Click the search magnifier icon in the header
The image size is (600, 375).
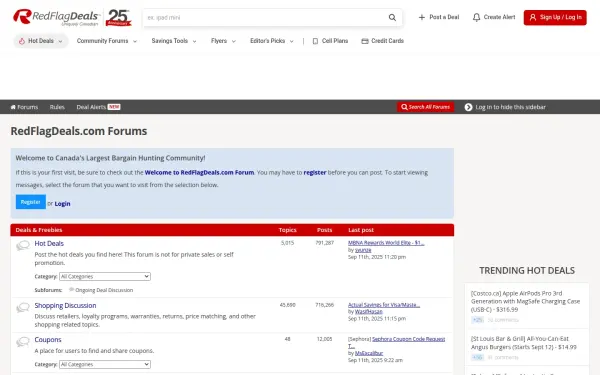coord(392,18)
